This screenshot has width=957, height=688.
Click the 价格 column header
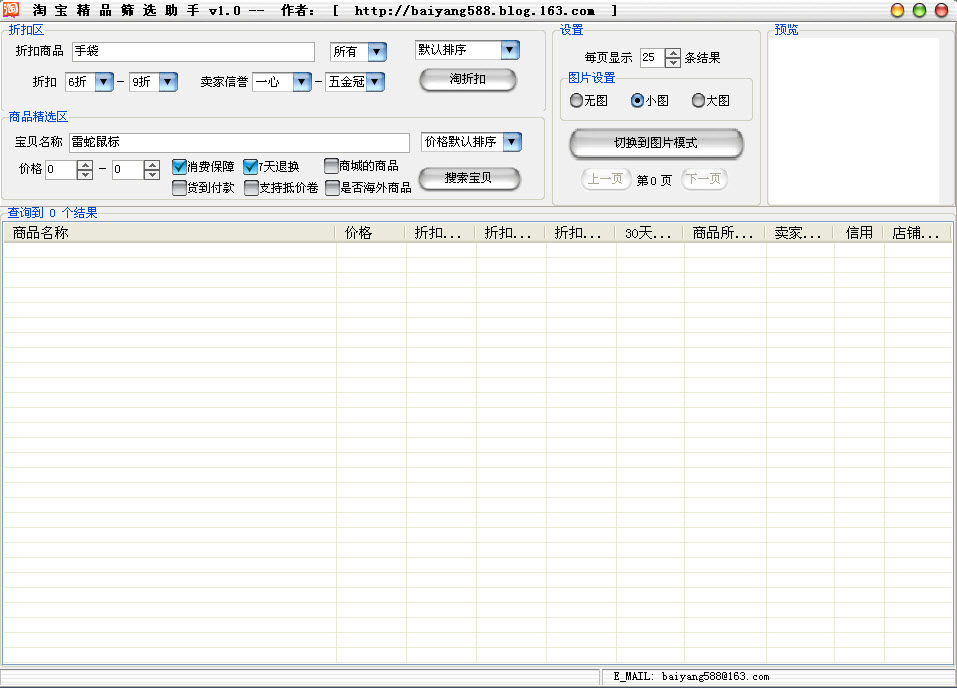(x=370, y=233)
